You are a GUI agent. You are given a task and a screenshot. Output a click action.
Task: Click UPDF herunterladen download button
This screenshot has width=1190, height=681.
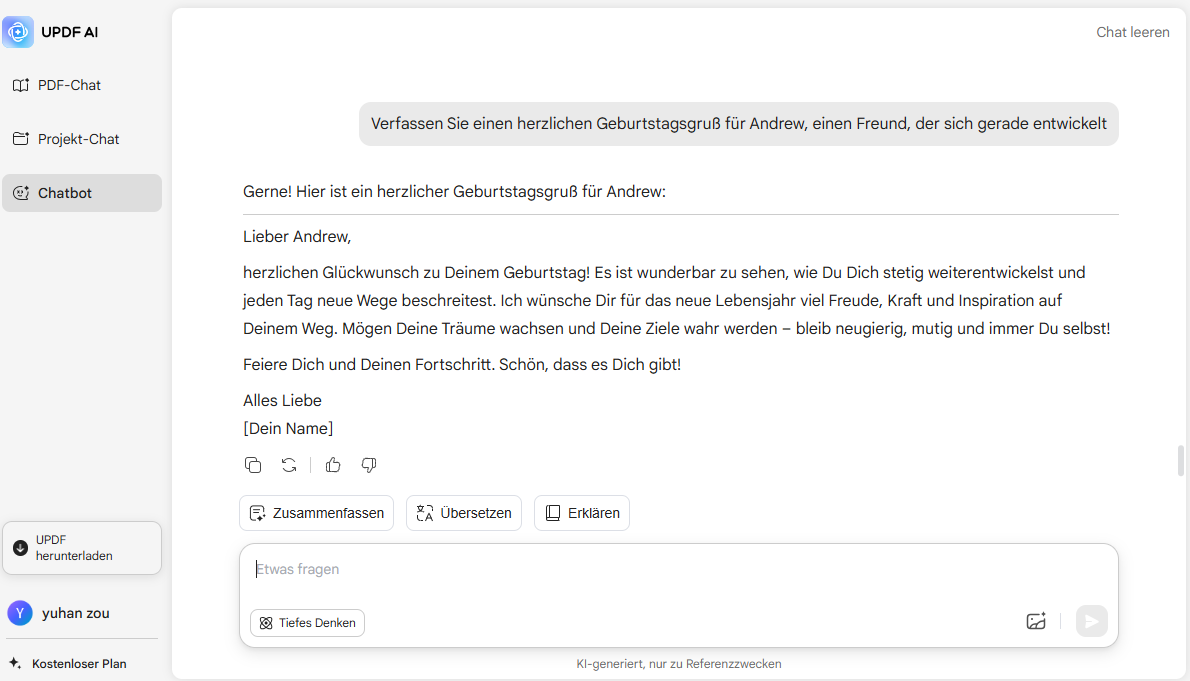click(82, 547)
